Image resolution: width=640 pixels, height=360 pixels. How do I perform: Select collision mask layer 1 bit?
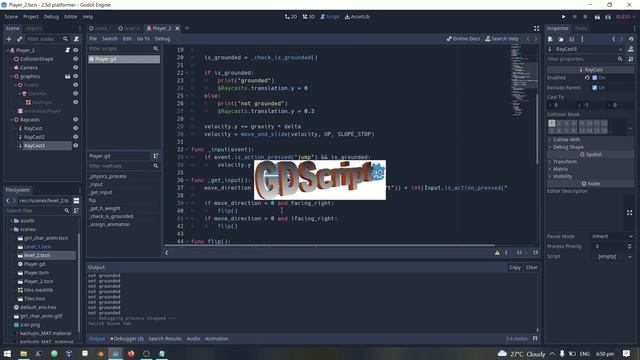pos(552,123)
